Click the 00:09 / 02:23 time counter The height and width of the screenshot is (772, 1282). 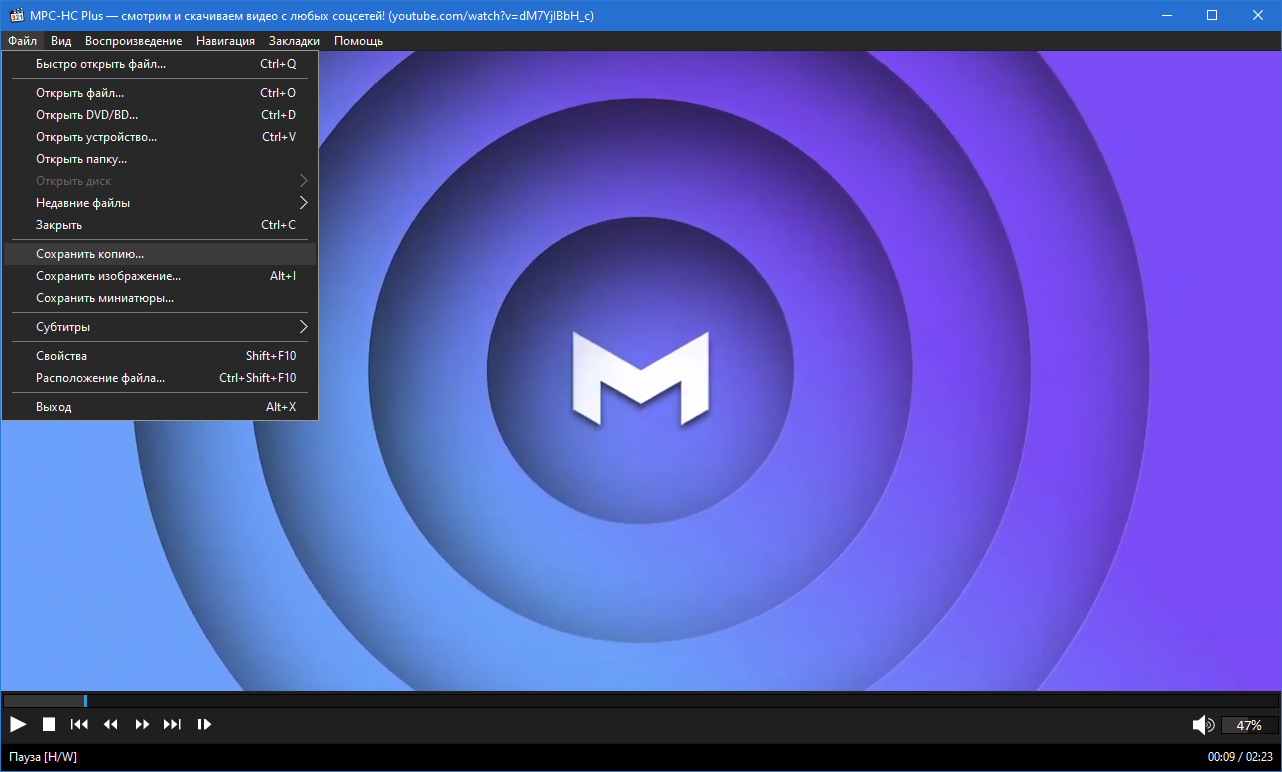[1240, 757]
